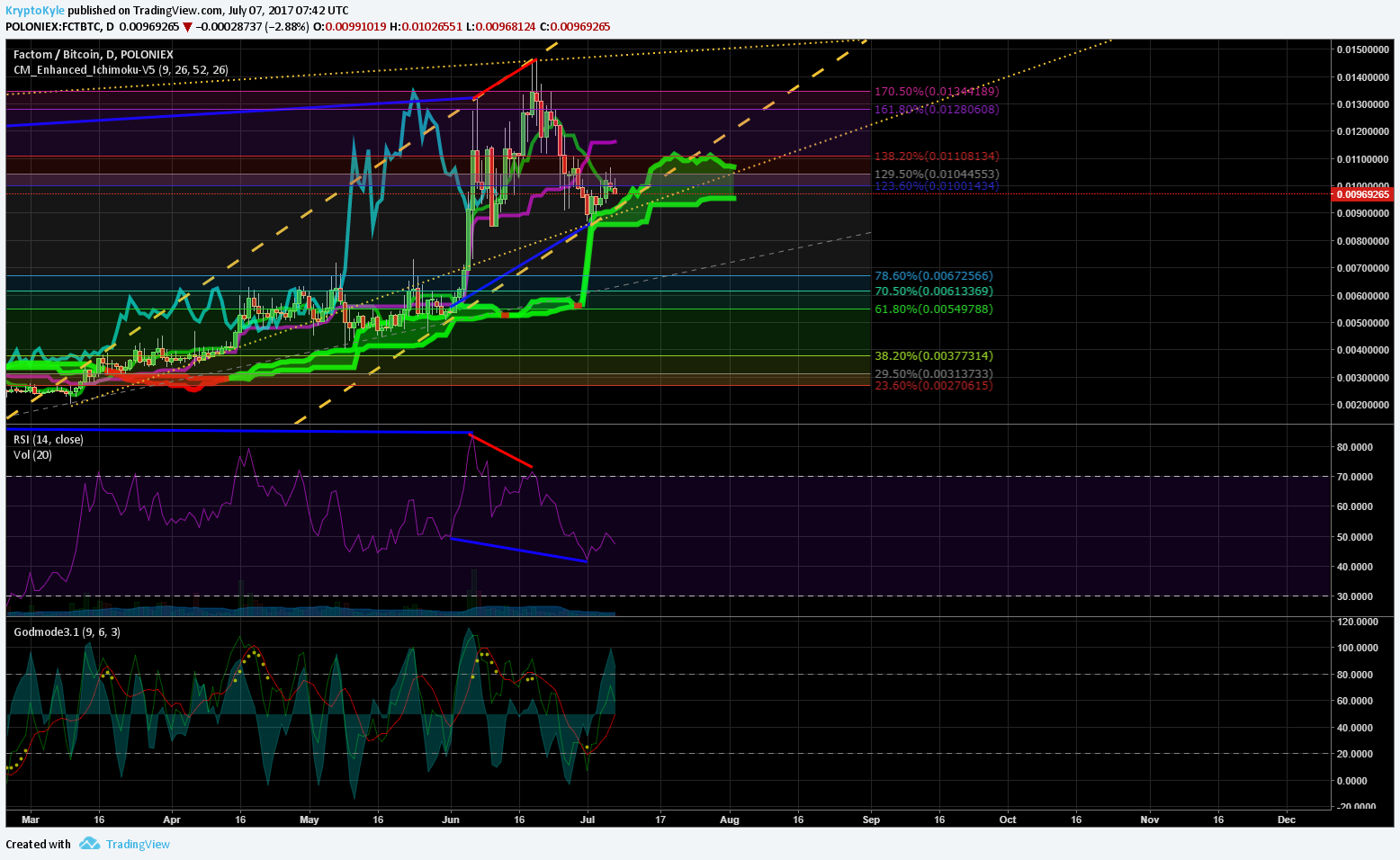Click the H:0.01026551 high value in header
This screenshot has height=860, width=1400.
click(x=426, y=27)
